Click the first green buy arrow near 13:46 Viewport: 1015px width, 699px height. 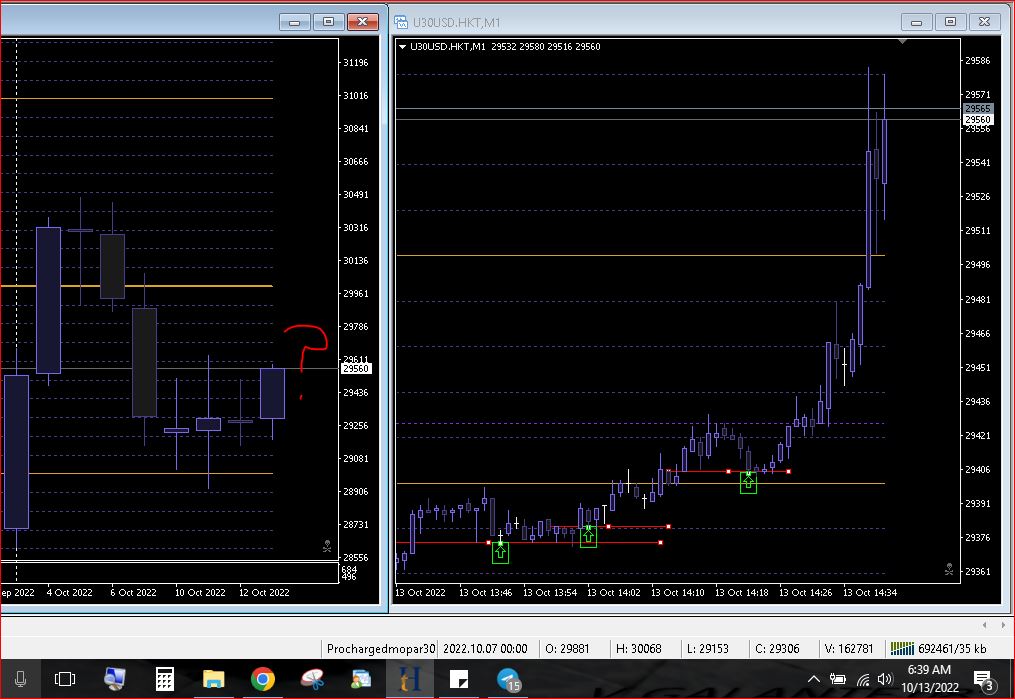(500, 551)
